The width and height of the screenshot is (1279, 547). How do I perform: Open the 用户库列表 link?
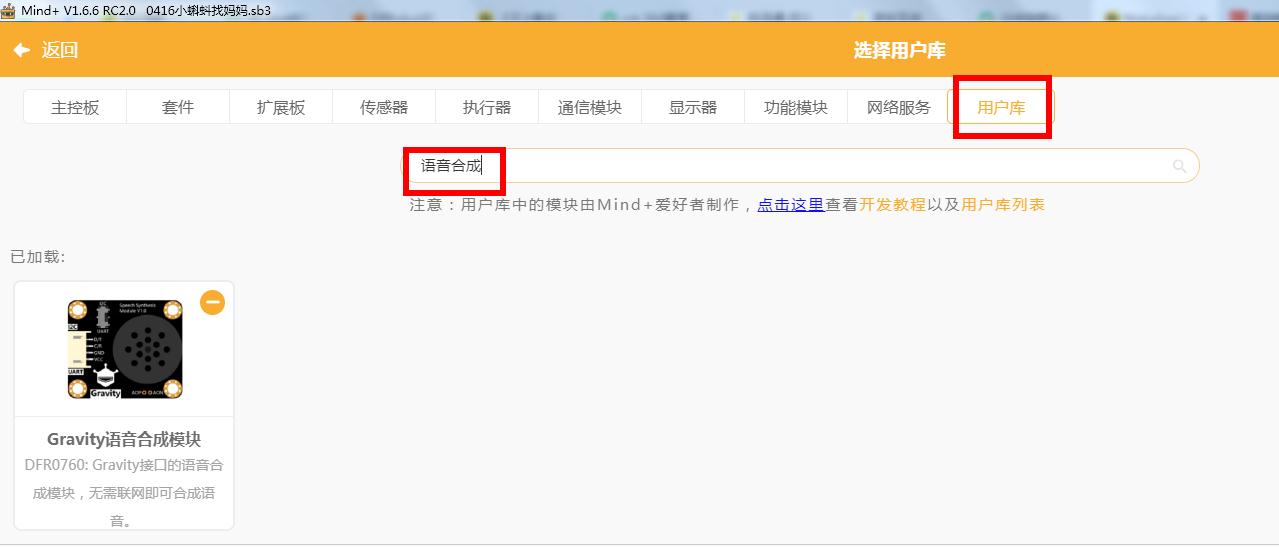1003,205
